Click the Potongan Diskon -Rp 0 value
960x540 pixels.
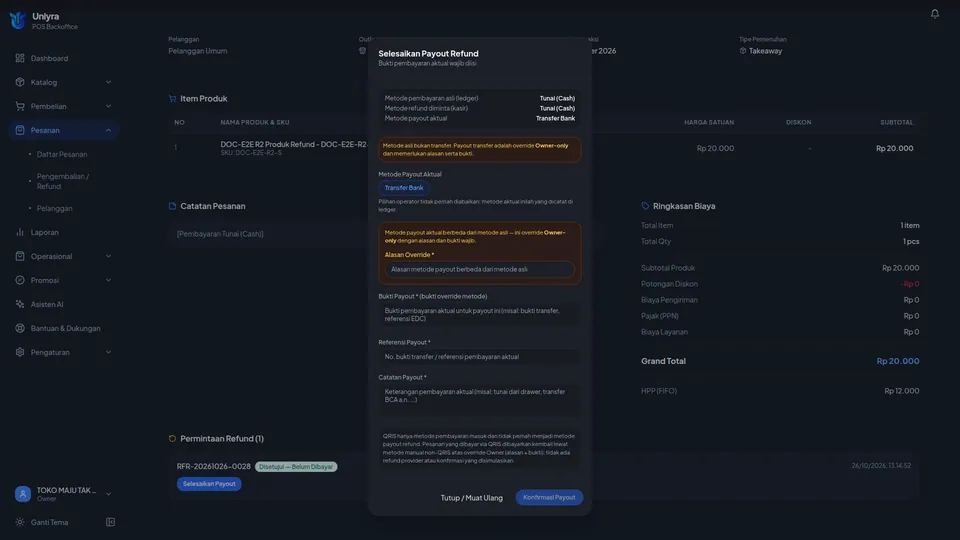point(910,284)
